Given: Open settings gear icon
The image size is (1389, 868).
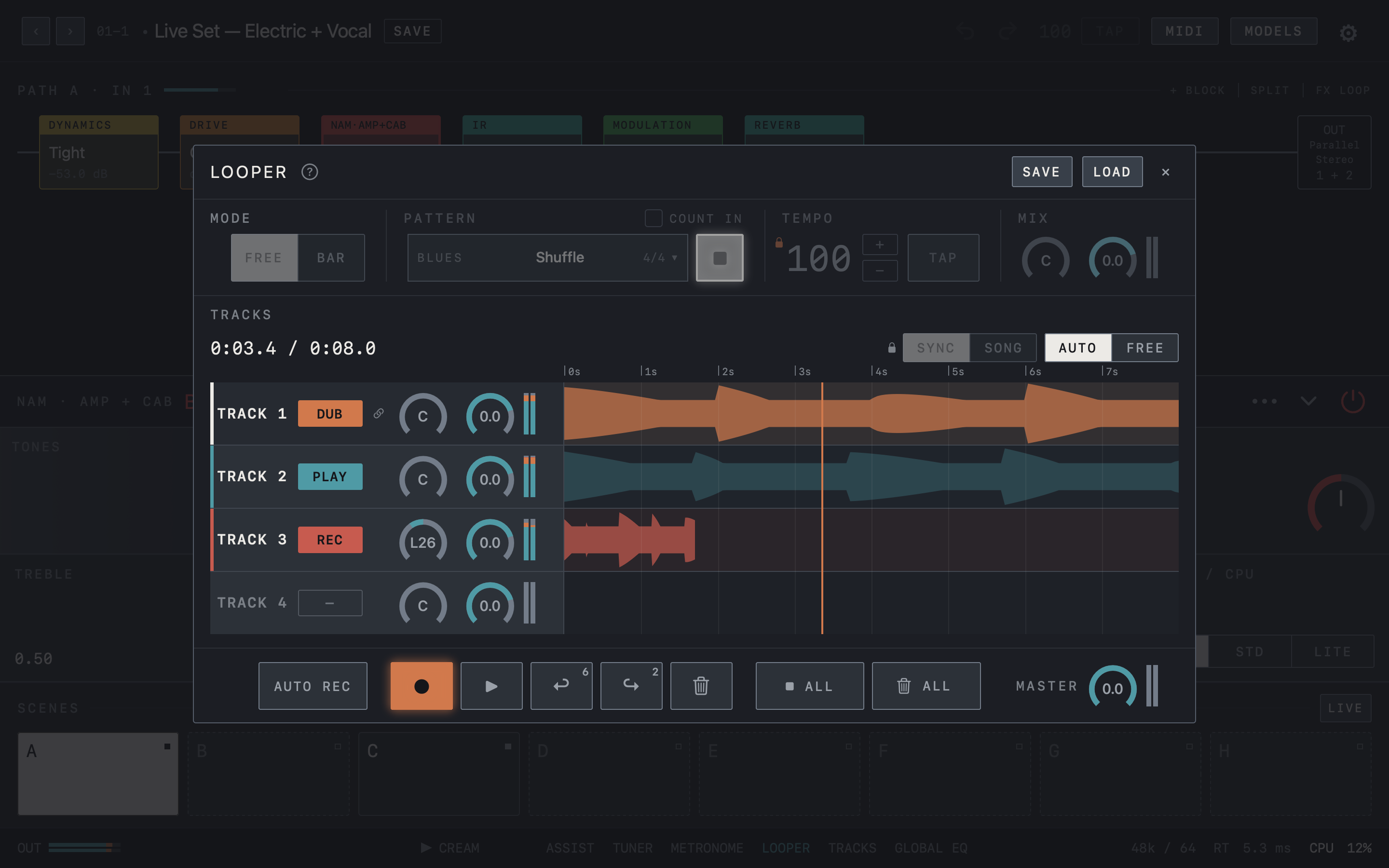Looking at the screenshot, I should [x=1348, y=33].
